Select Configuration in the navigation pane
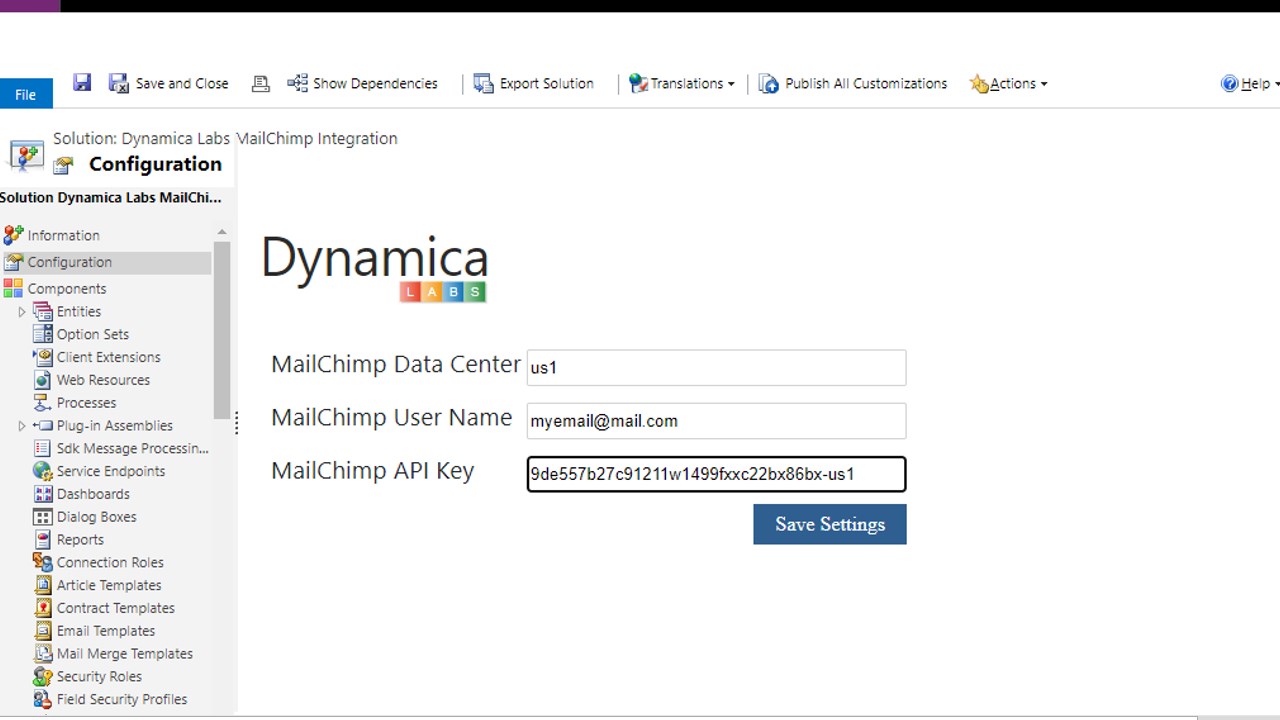The image size is (1280, 720). (69, 261)
